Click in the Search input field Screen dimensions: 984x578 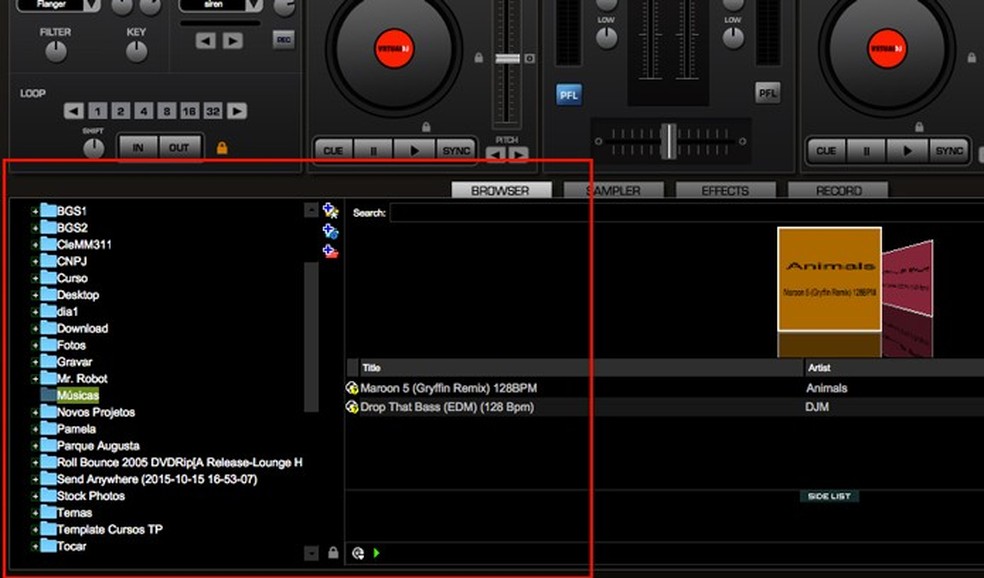click(680, 213)
